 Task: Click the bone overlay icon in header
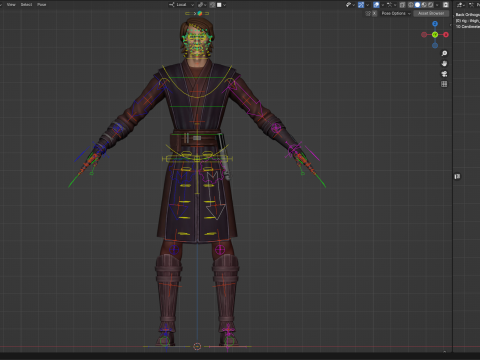tap(390, 5)
